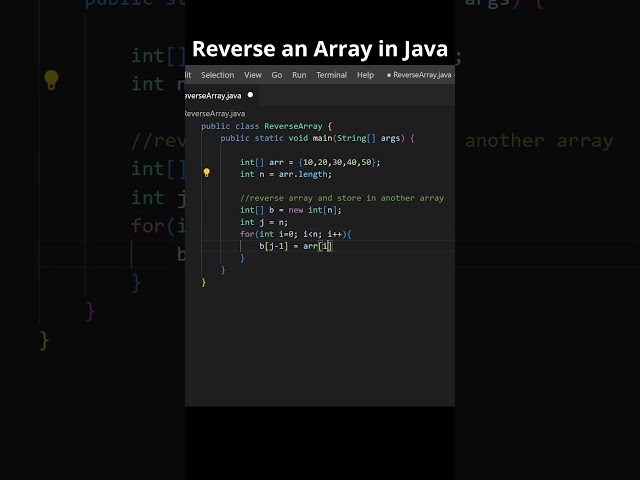
Task: Click the line 'int[] b = new int[n];'
Action: (291, 210)
